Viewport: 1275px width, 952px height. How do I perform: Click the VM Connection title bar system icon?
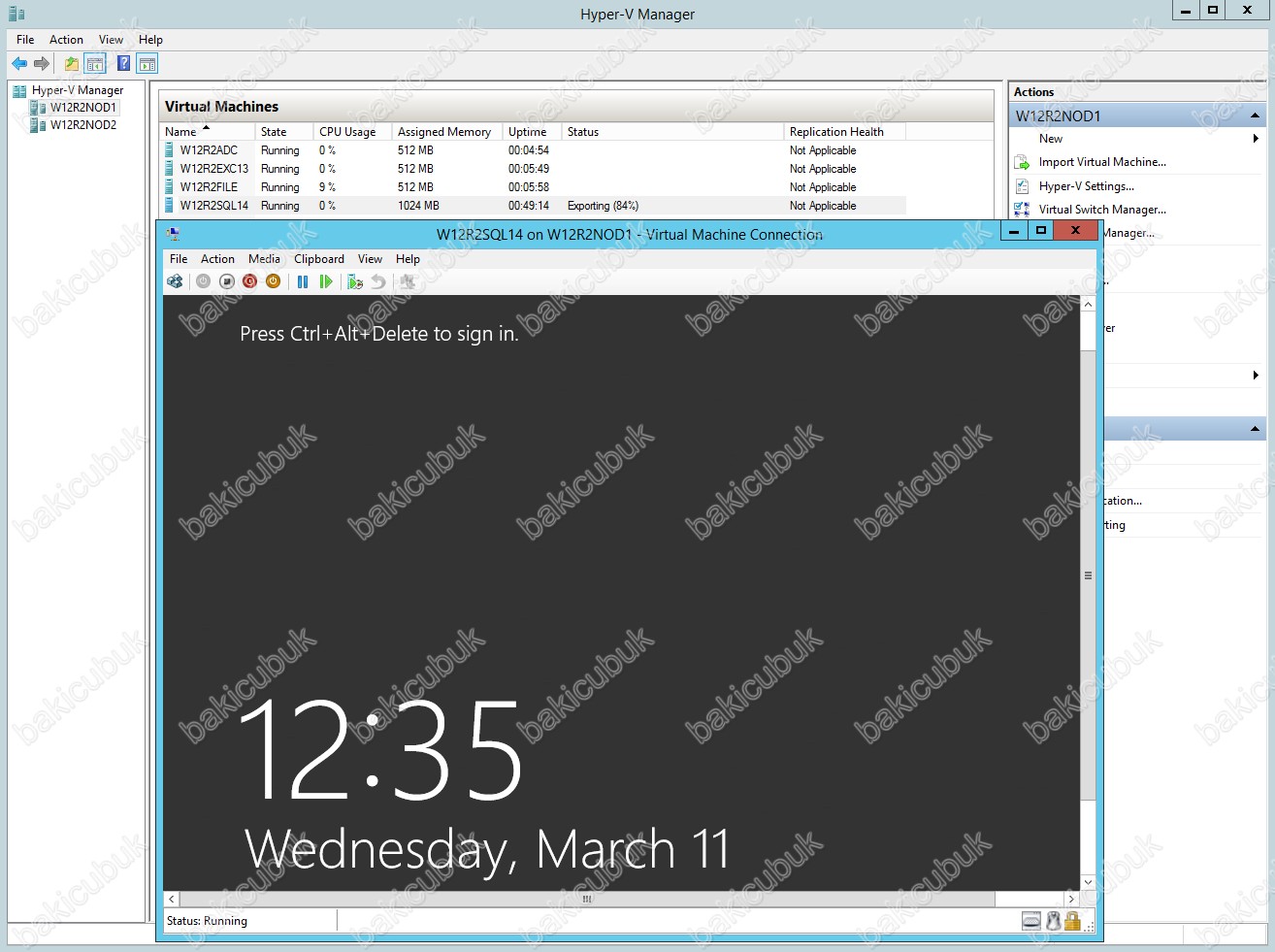[x=174, y=234]
